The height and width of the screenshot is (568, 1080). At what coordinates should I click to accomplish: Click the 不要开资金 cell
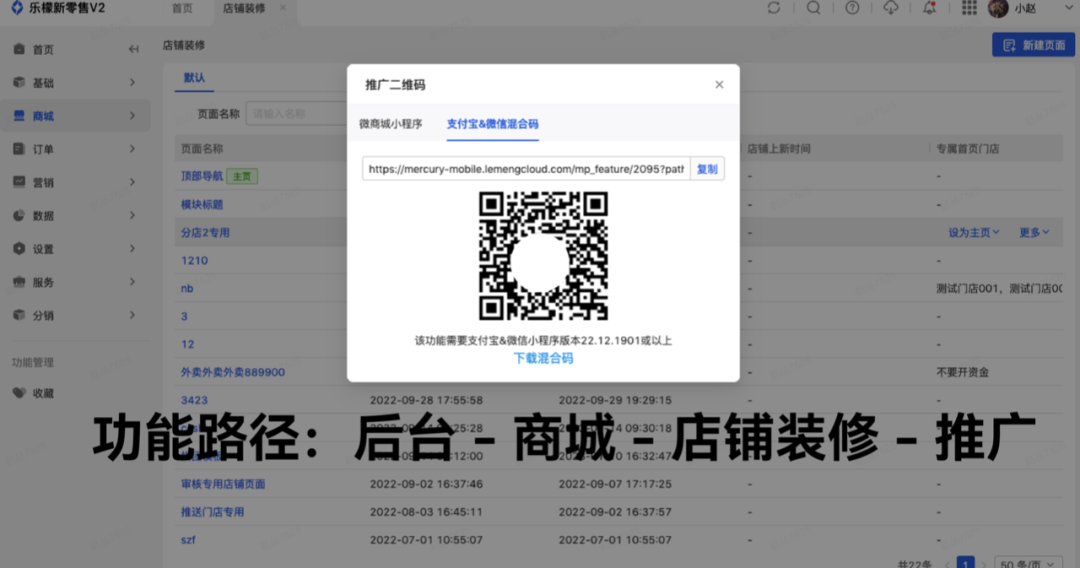962,372
